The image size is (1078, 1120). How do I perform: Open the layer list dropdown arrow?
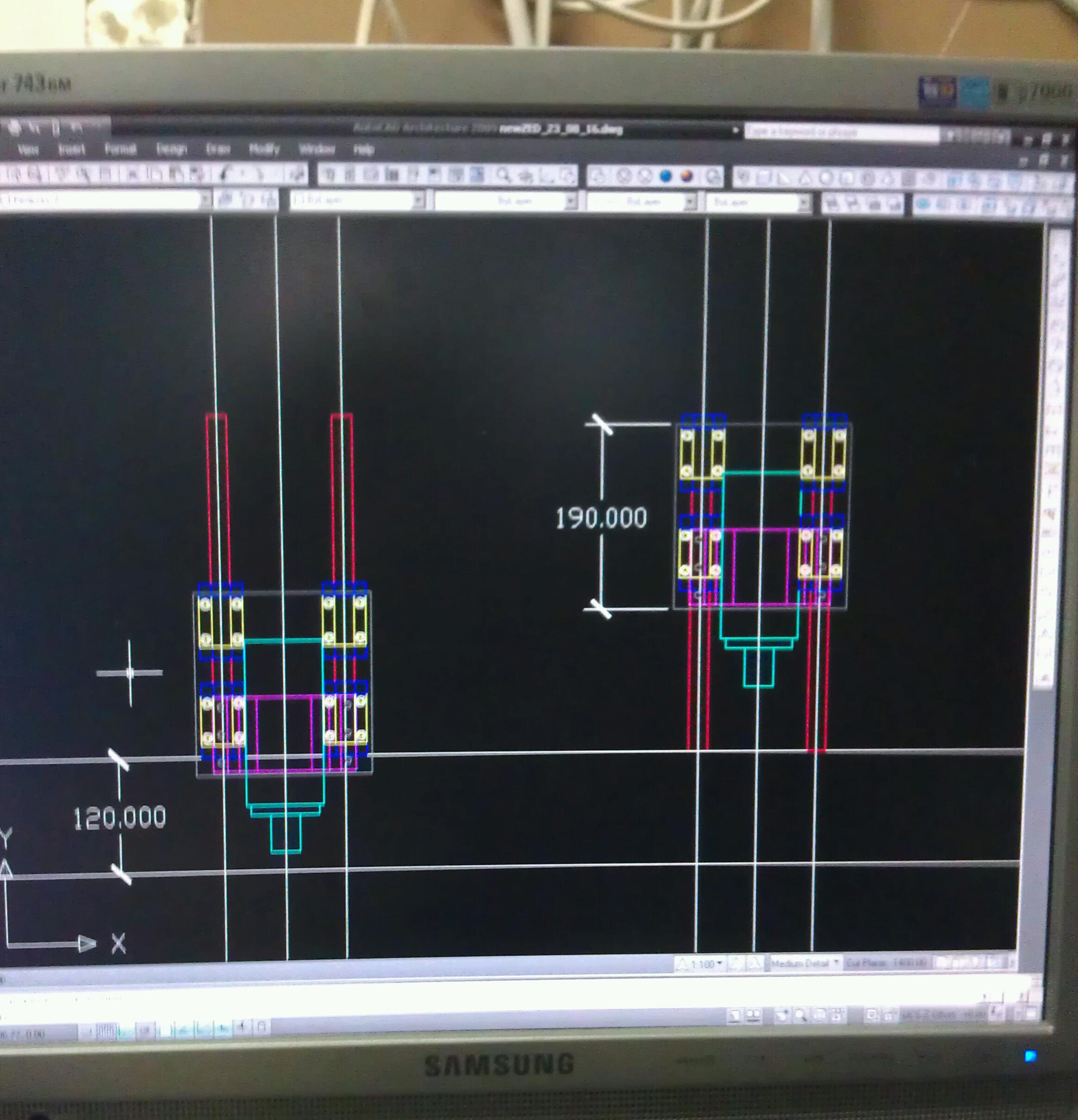point(204,199)
